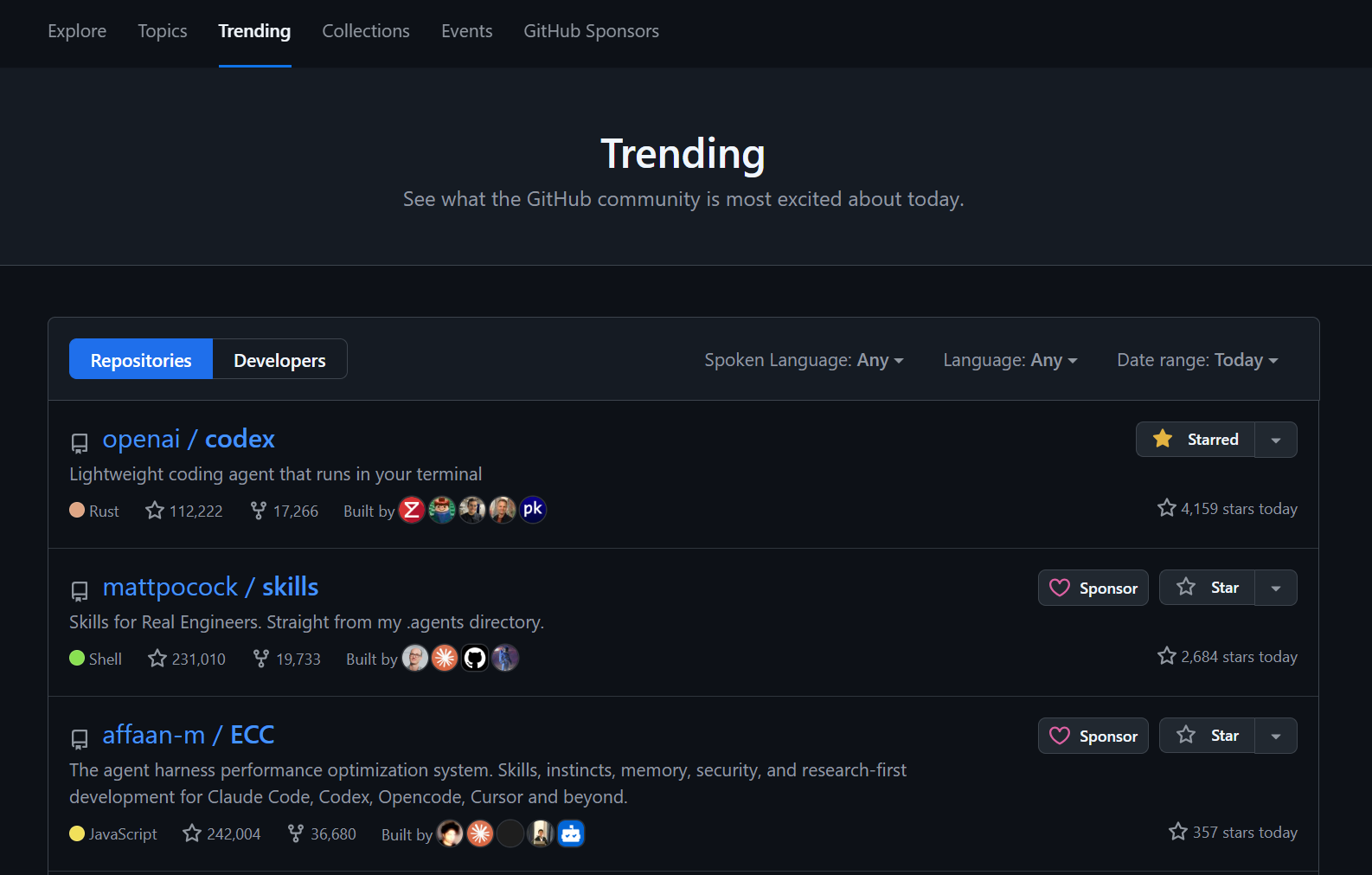This screenshot has height=875, width=1372.
Task: Click the 'pk' contributor avatar on codex
Action: point(533,510)
